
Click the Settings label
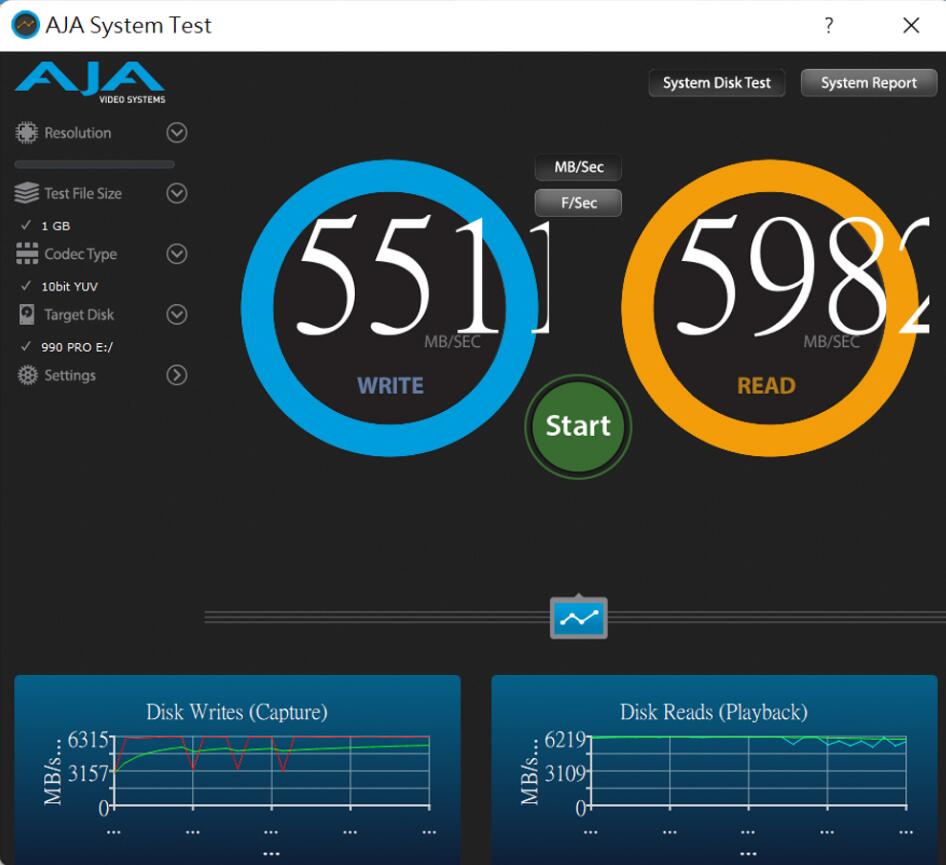[x=70, y=375]
